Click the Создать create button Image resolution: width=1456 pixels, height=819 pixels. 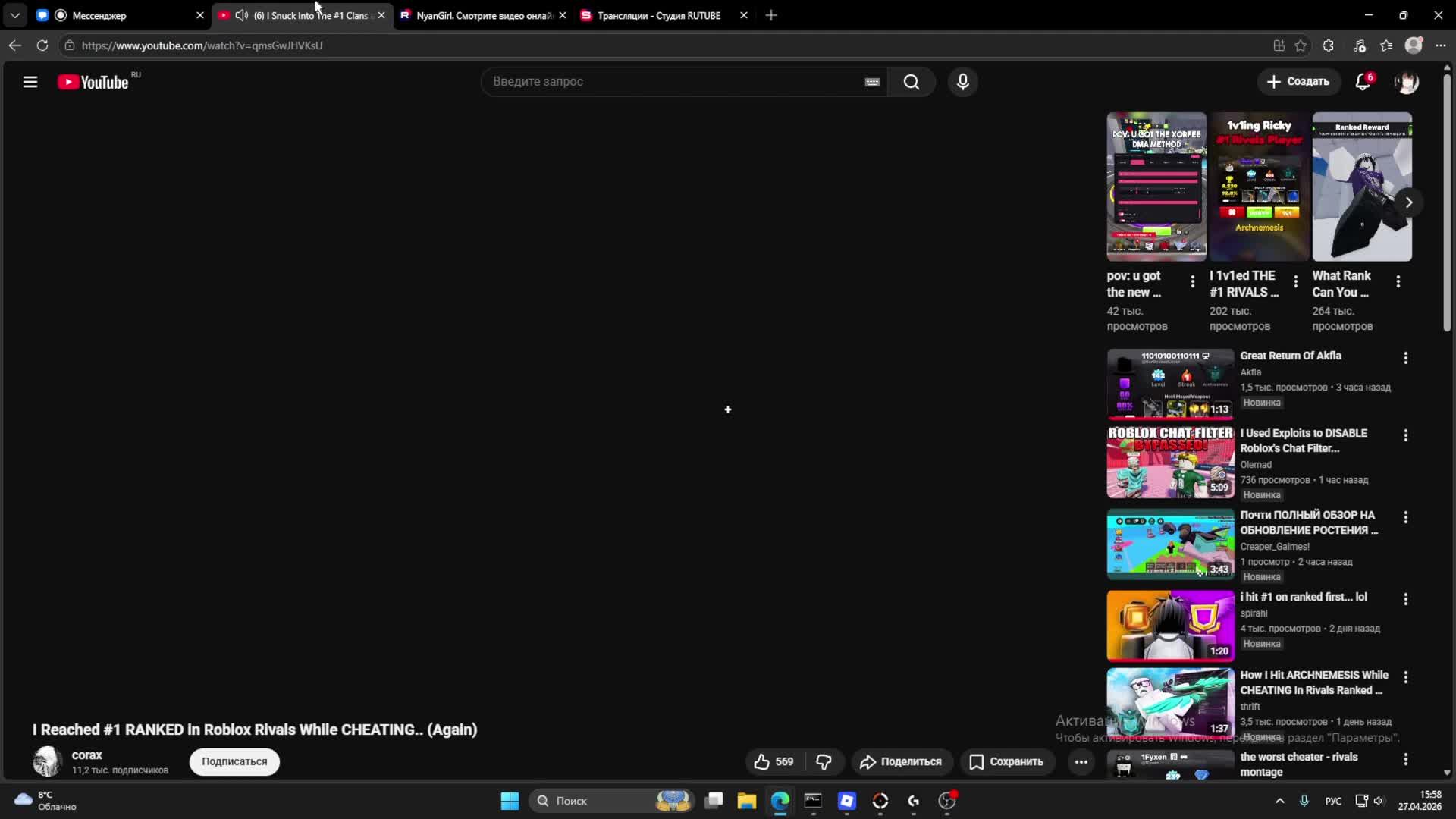pyautogui.click(x=1298, y=82)
